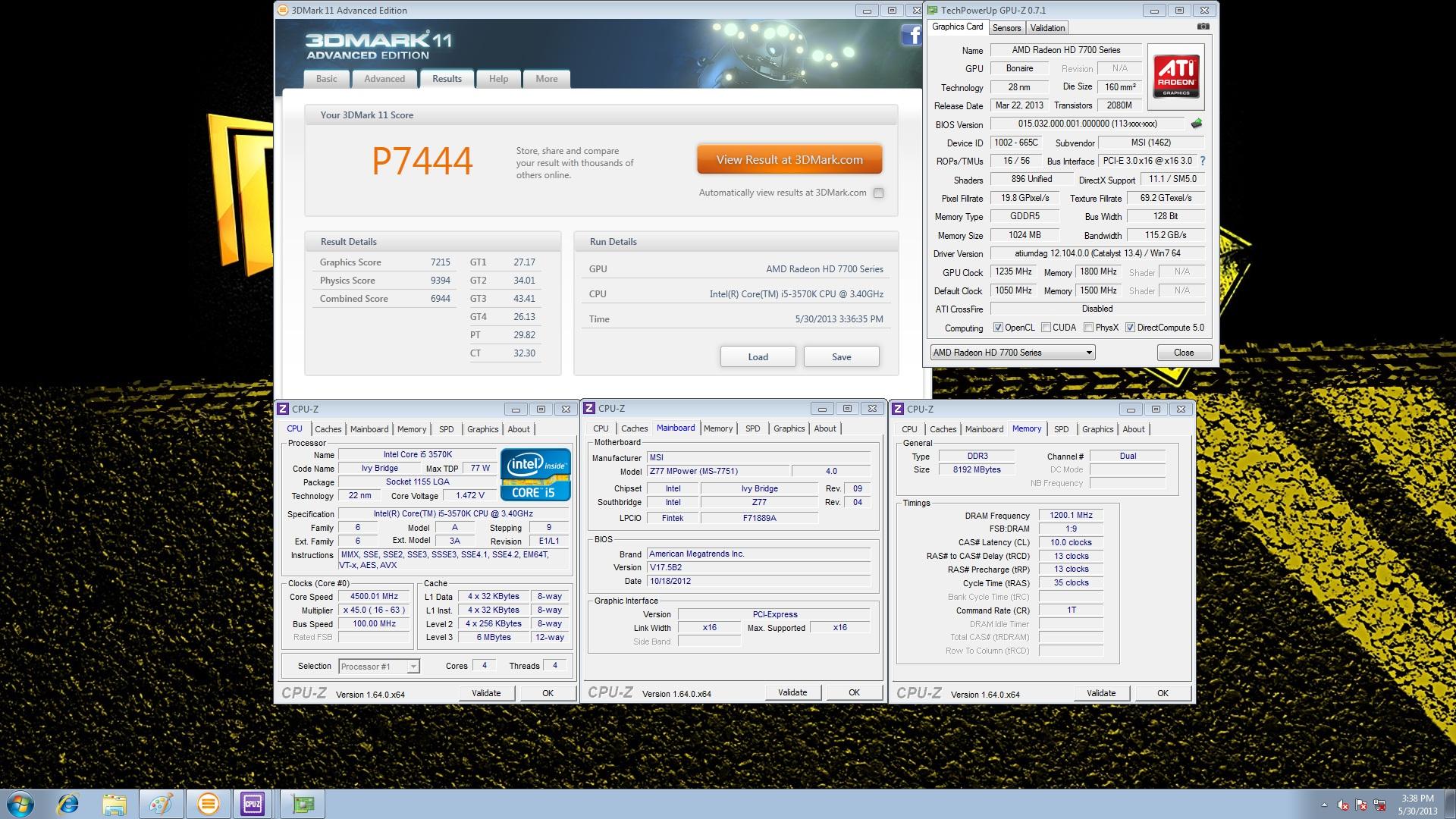Open the Validation tab in GPU-Z
The width and height of the screenshot is (1456, 819).
(x=1047, y=28)
